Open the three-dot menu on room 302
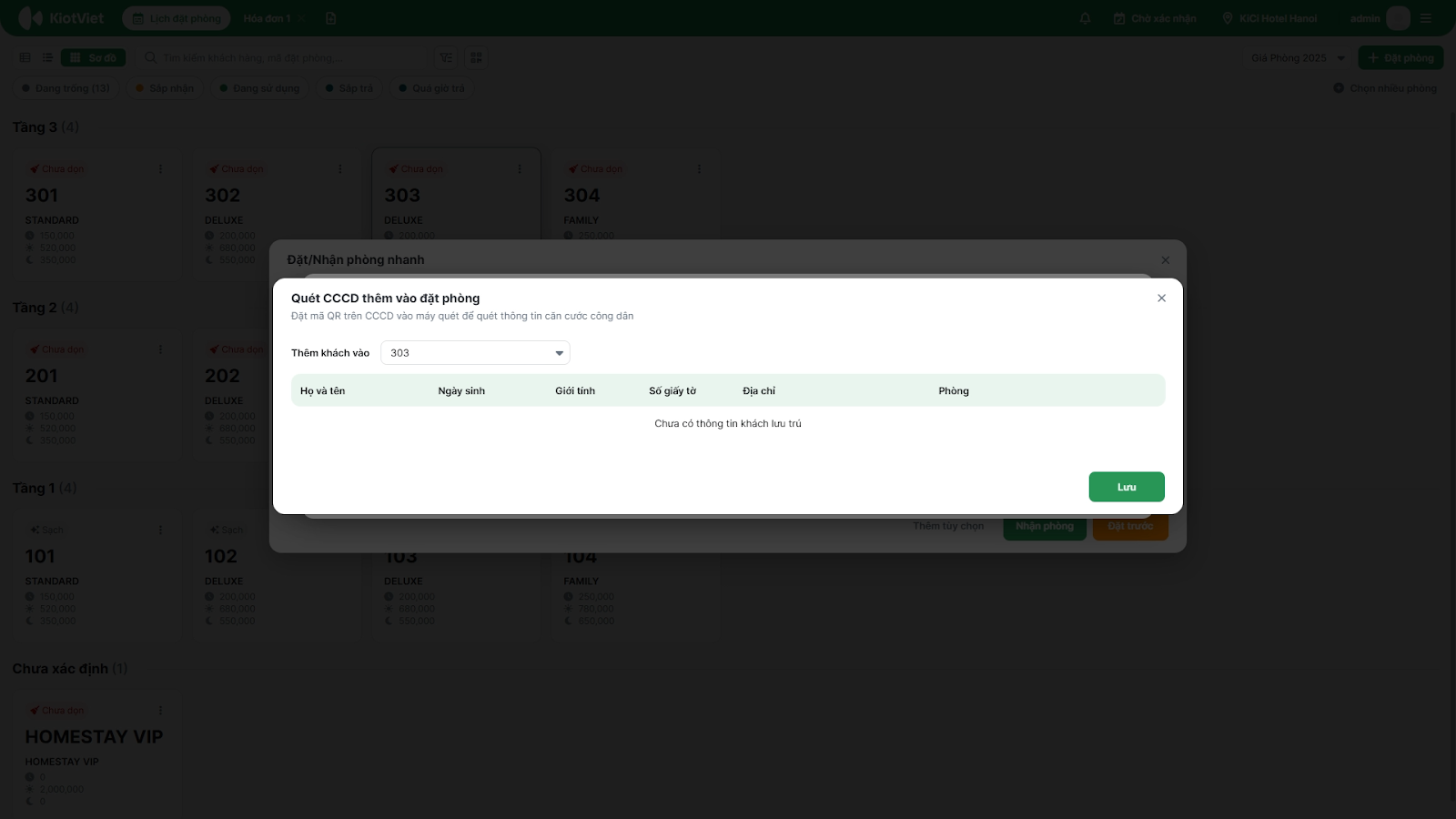This screenshot has height=819, width=1456. (340, 169)
